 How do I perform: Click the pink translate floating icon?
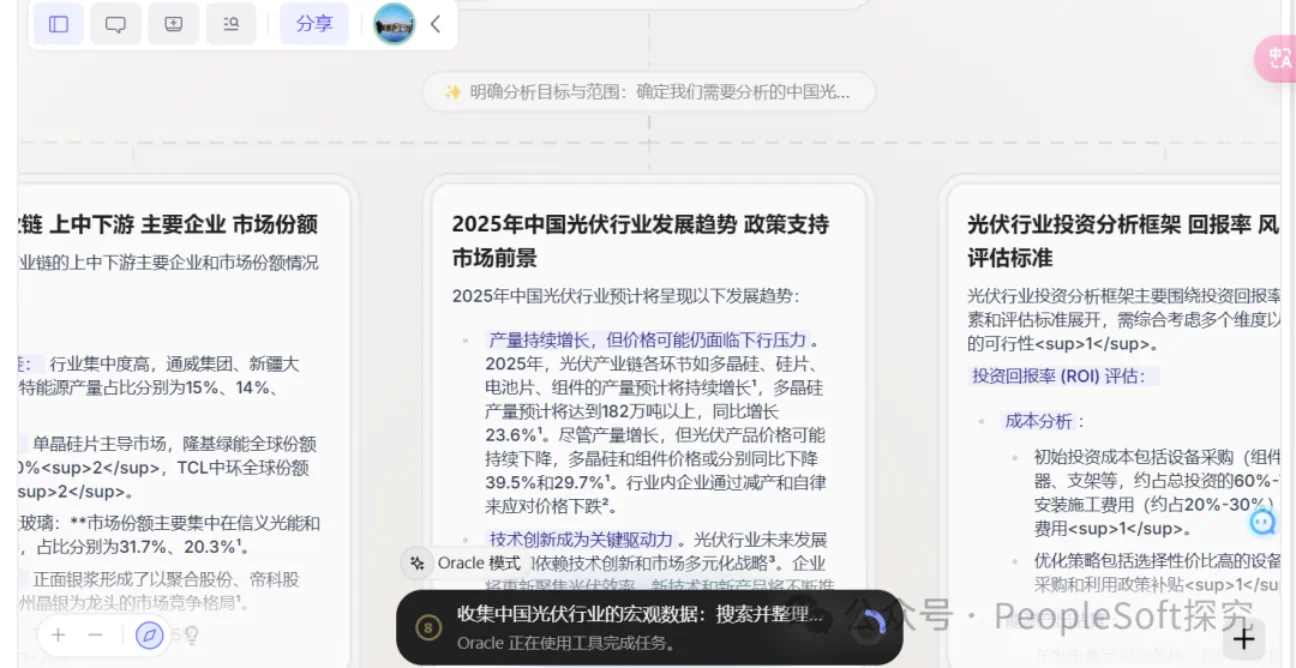point(1277,58)
